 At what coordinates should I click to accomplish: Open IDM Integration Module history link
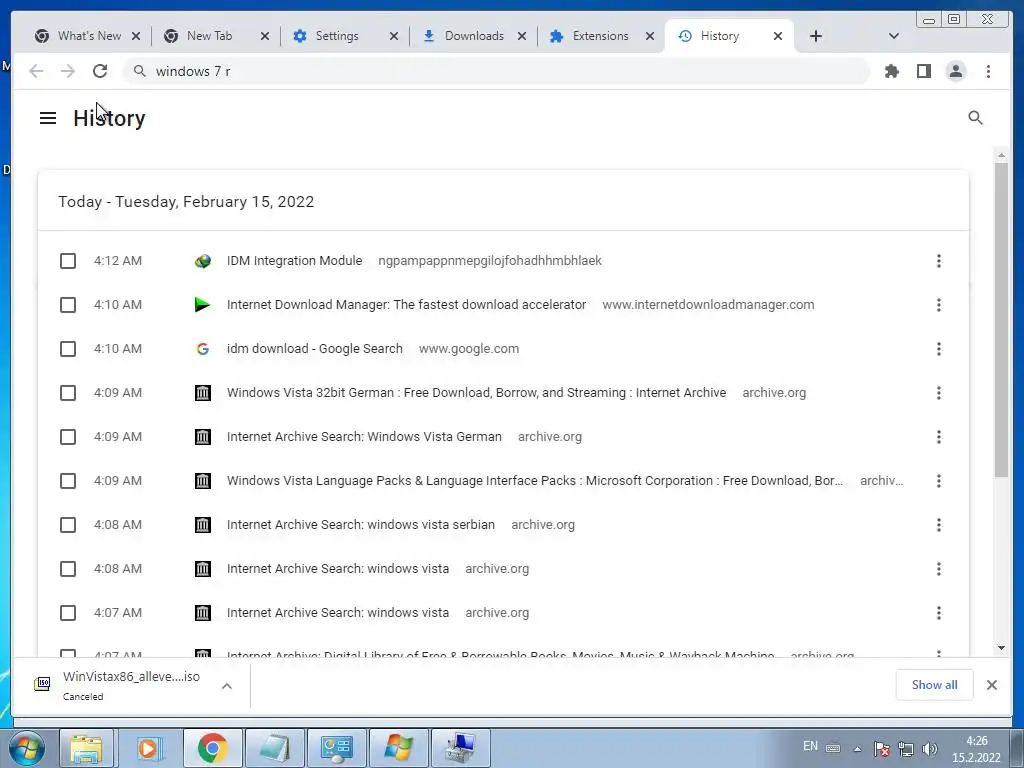pos(295,261)
